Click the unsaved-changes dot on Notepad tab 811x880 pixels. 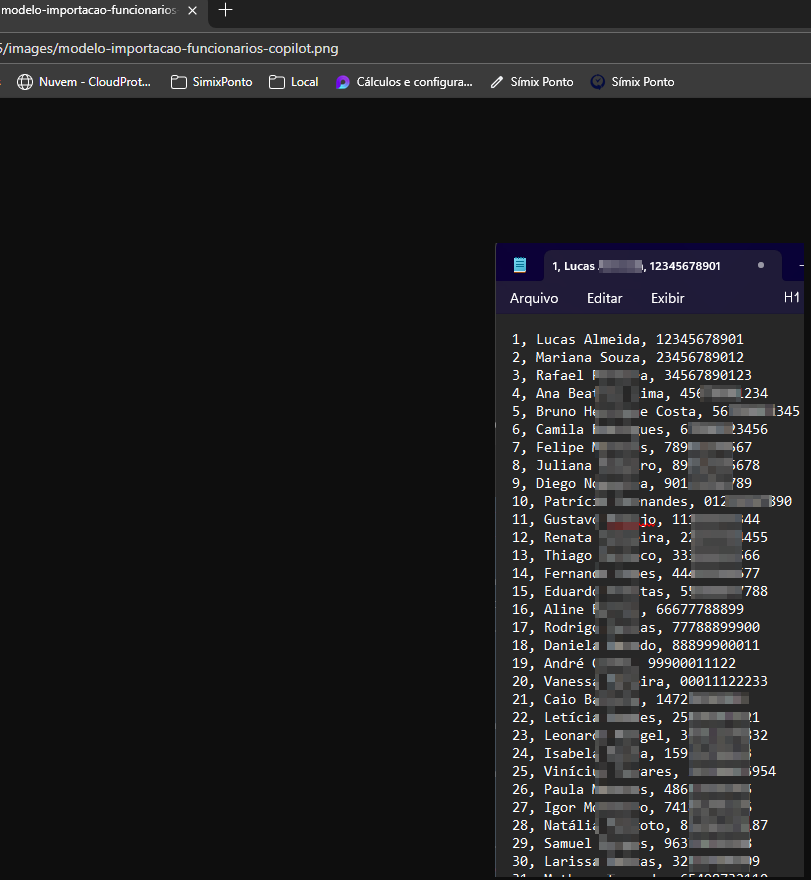click(x=761, y=265)
